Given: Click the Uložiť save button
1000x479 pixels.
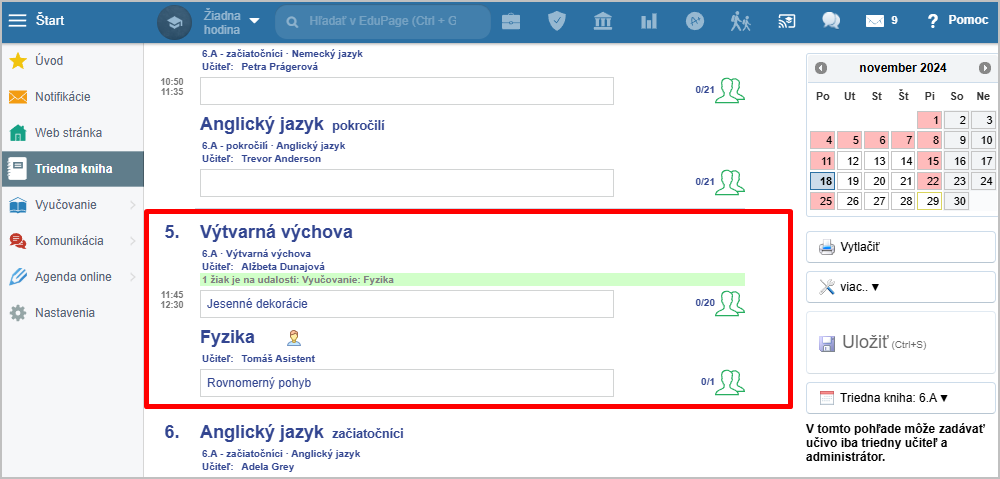Looking at the screenshot, I should point(901,343).
